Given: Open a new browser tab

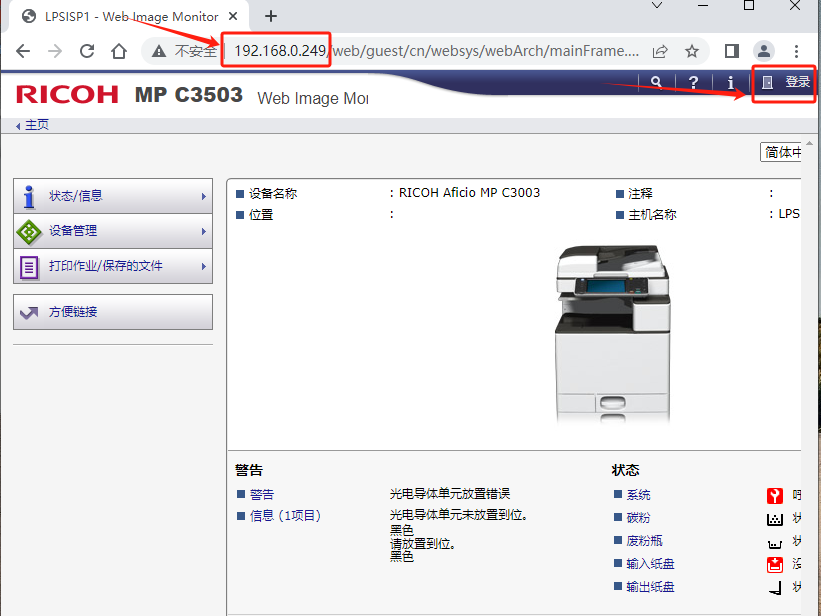Looking at the screenshot, I should tap(271, 16).
